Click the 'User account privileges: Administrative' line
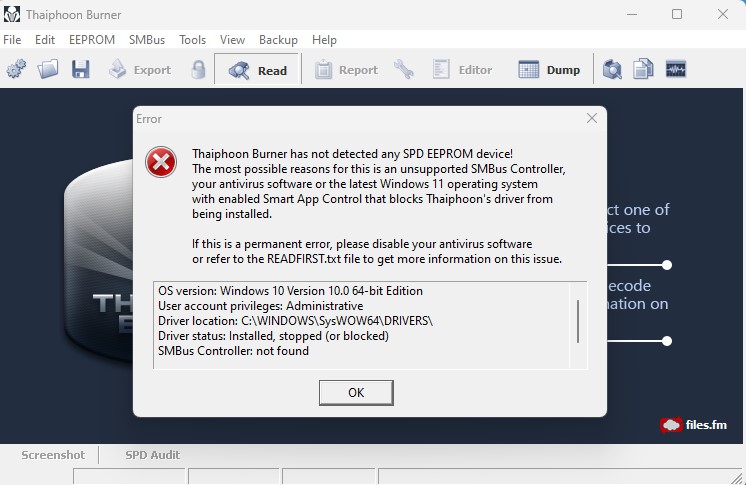Image resolution: width=746 pixels, height=485 pixels. click(x=261, y=306)
